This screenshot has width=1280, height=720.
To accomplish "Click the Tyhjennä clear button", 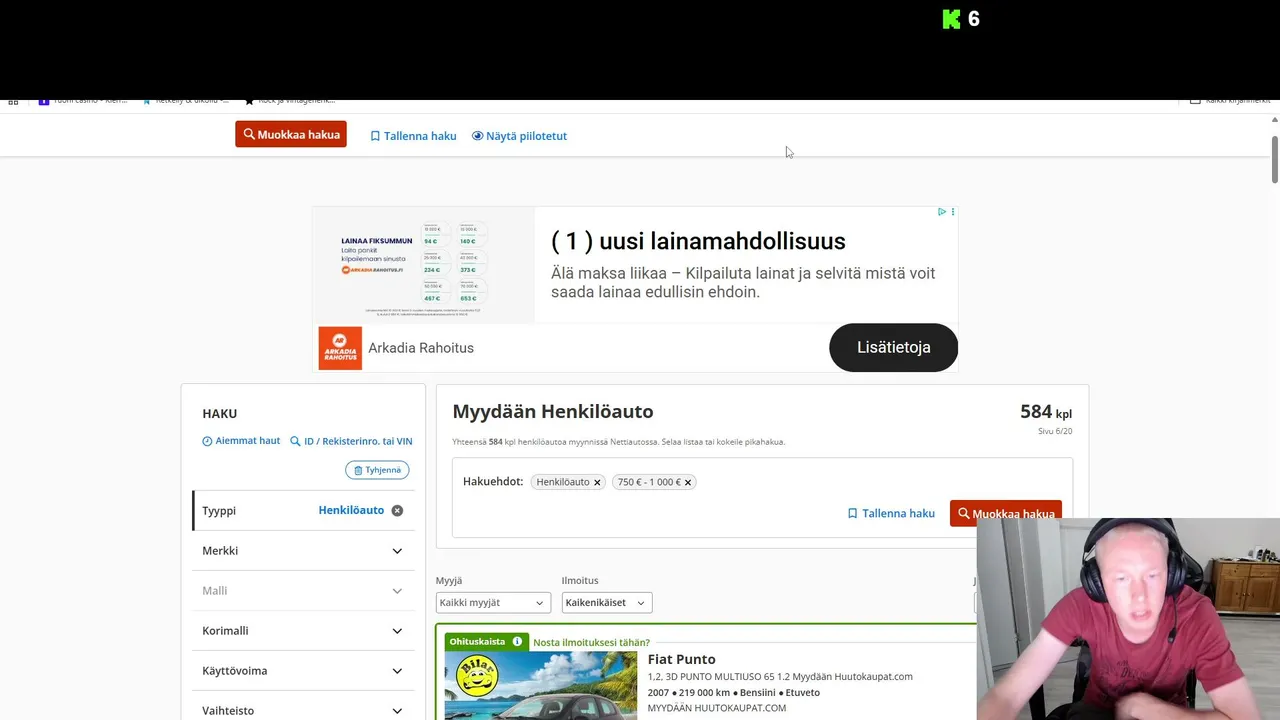I will pyautogui.click(x=377, y=470).
